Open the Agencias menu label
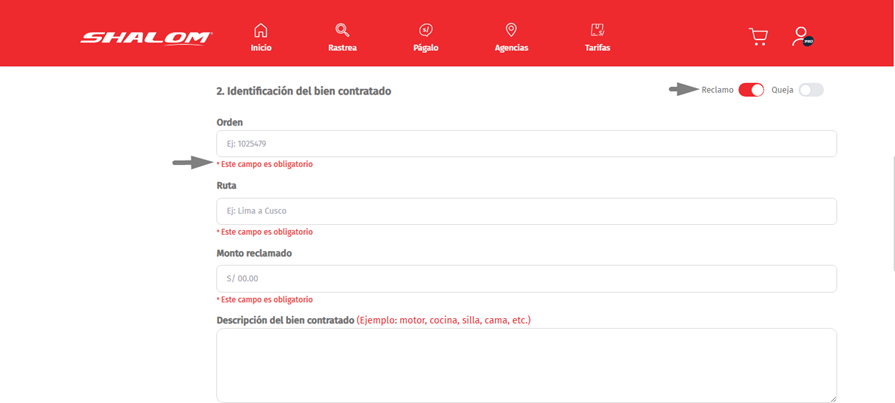Viewport: 895px width, 403px height. 511,48
